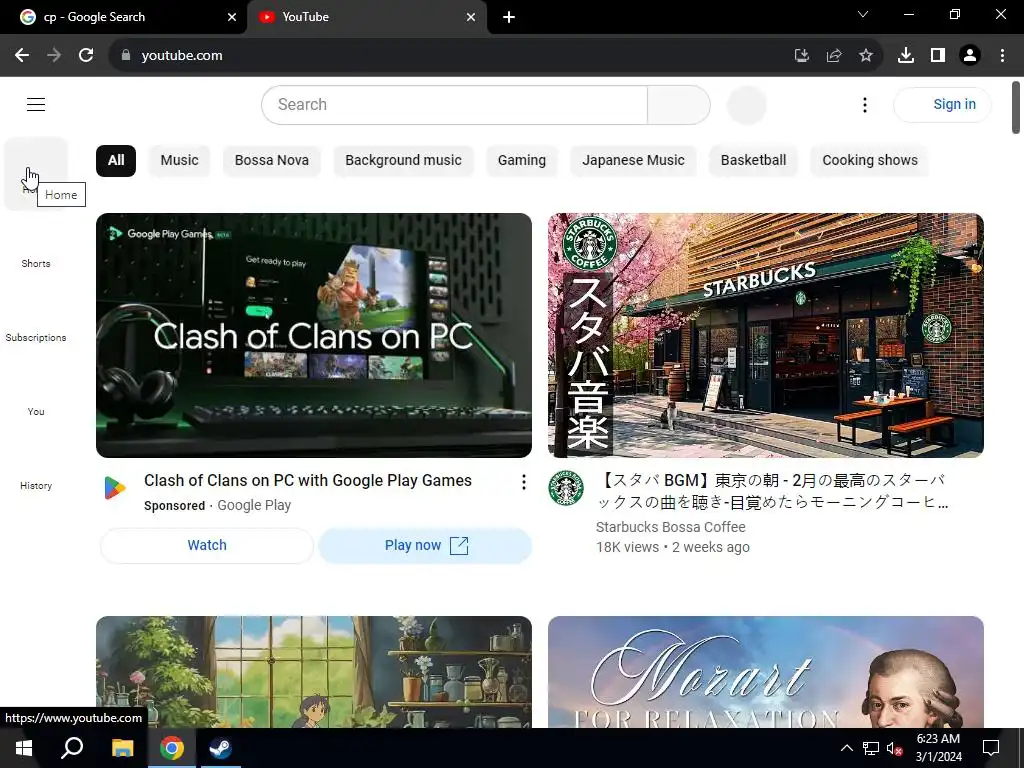Image resolution: width=1024 pixels, height=768 pixels.
Task: Choose the Cooking shows chip
Action: (870, 161)
